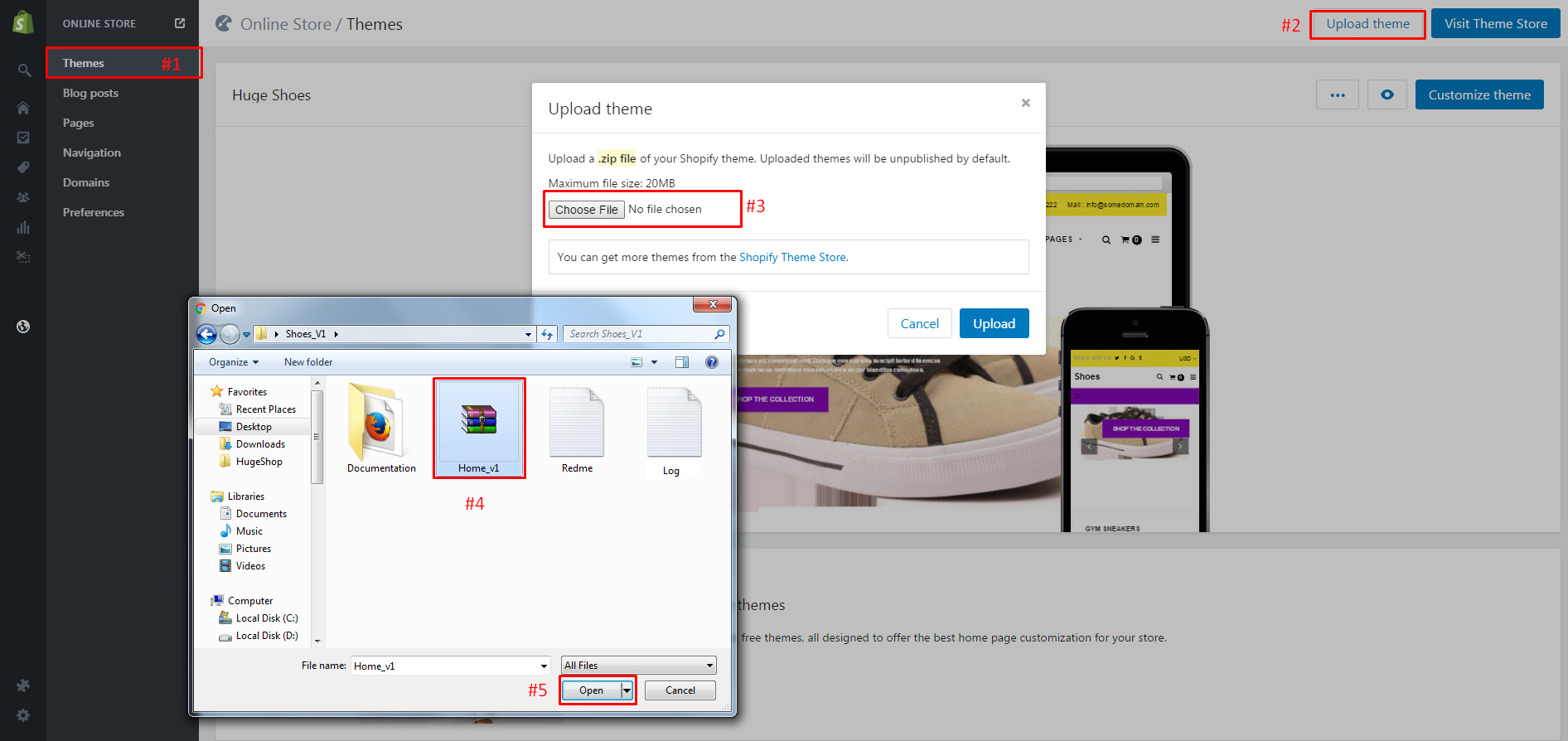Follow the Shopify Theme Store link

[x=792, y=257]
